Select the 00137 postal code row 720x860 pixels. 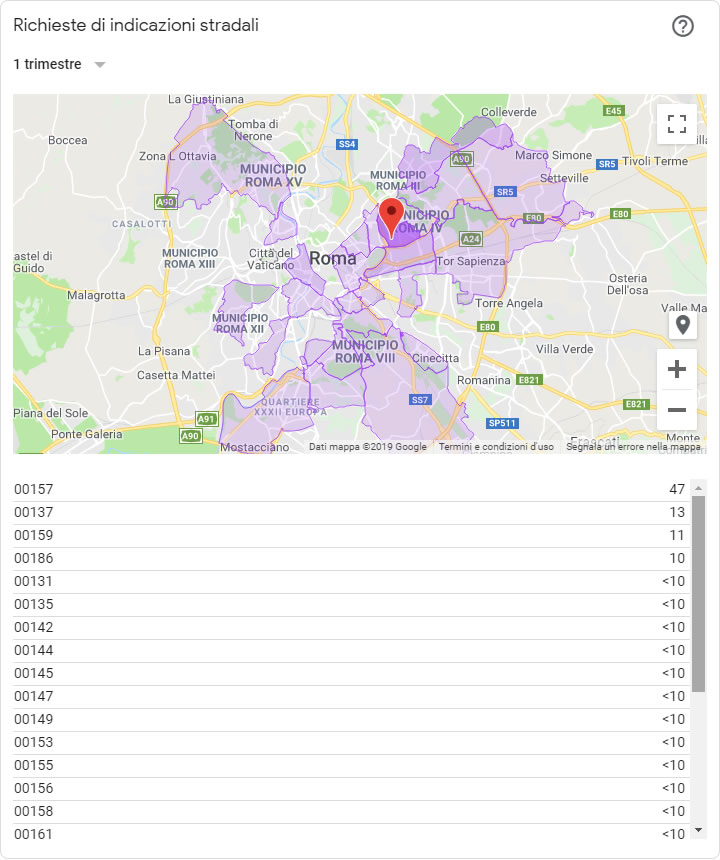tap(34, 512)
